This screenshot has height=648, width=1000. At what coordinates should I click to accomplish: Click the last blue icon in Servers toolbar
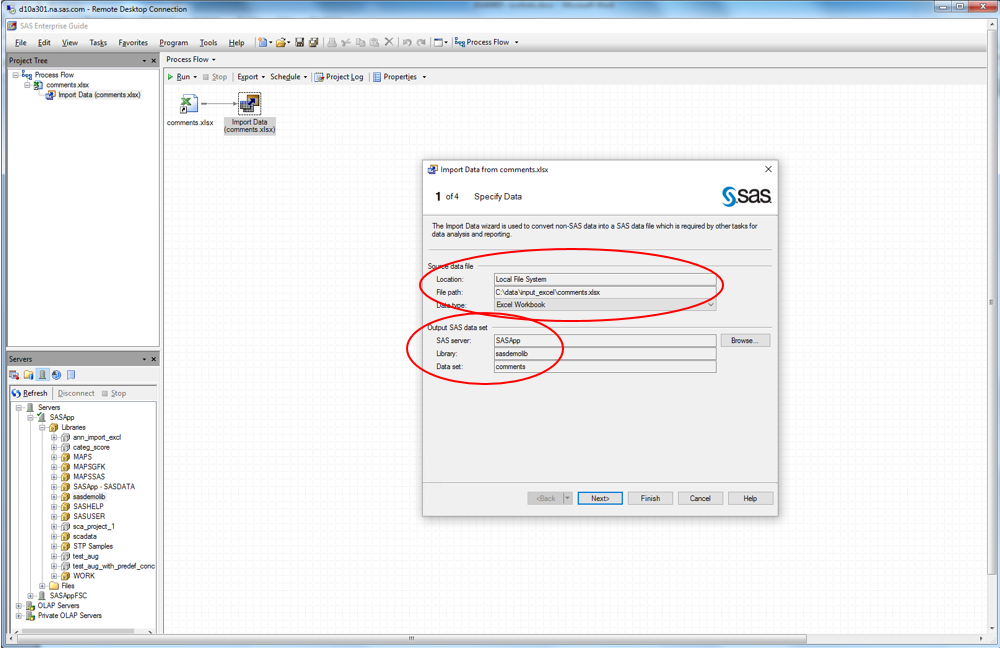click(x=71, y=375)
